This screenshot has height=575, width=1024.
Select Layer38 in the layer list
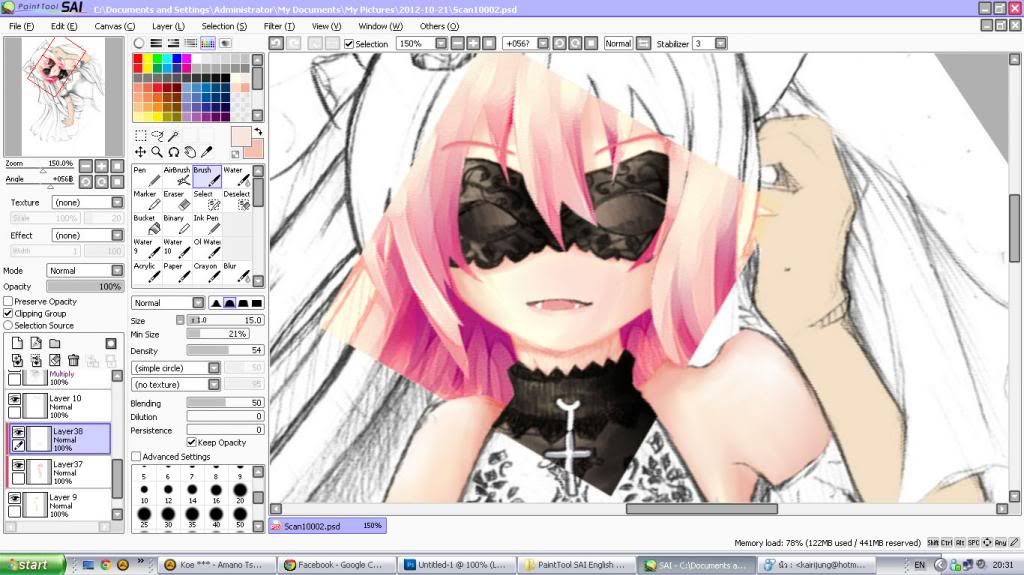[x=58, y=438]
